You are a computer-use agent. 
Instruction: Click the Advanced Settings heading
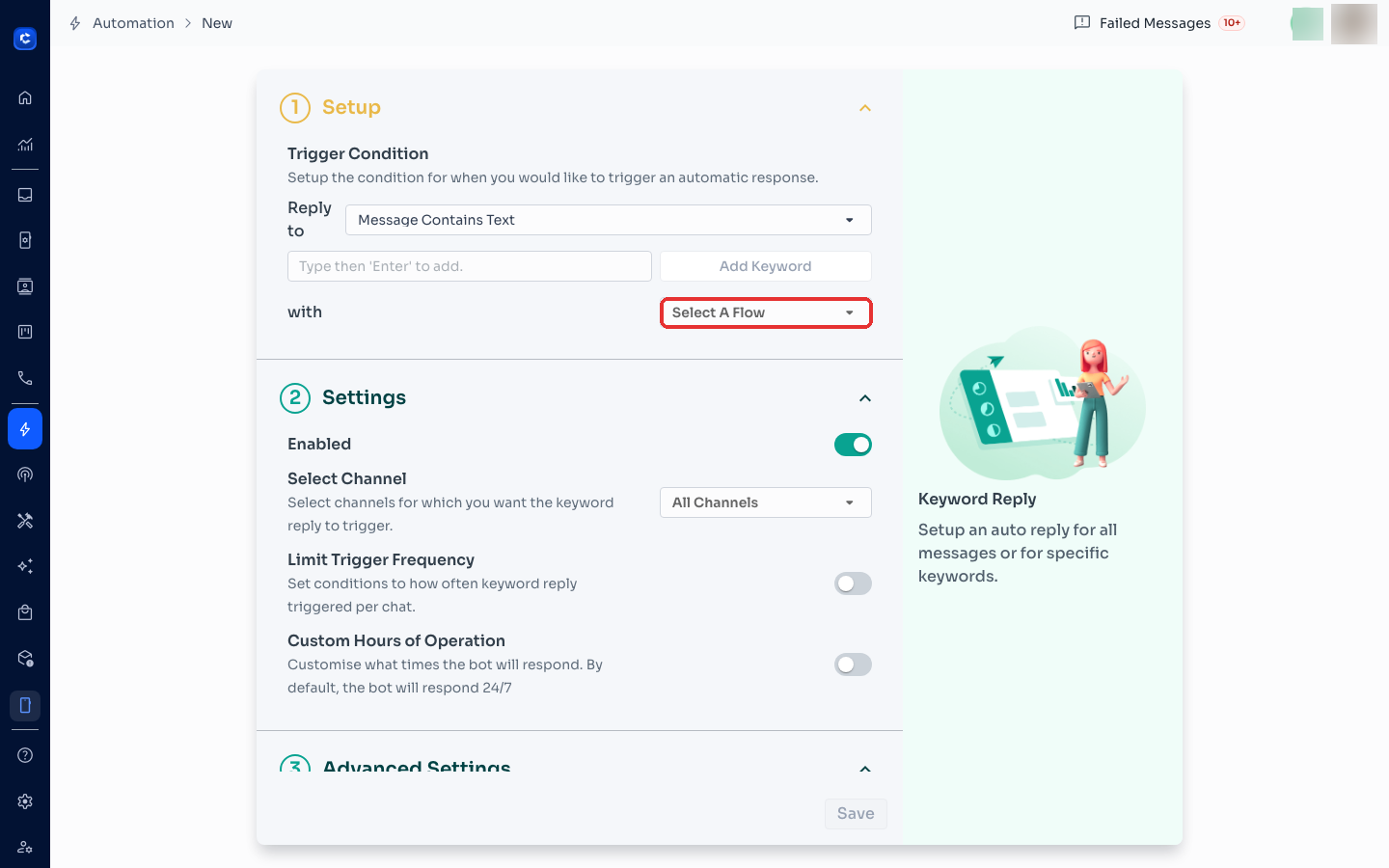tap(417, 767)
